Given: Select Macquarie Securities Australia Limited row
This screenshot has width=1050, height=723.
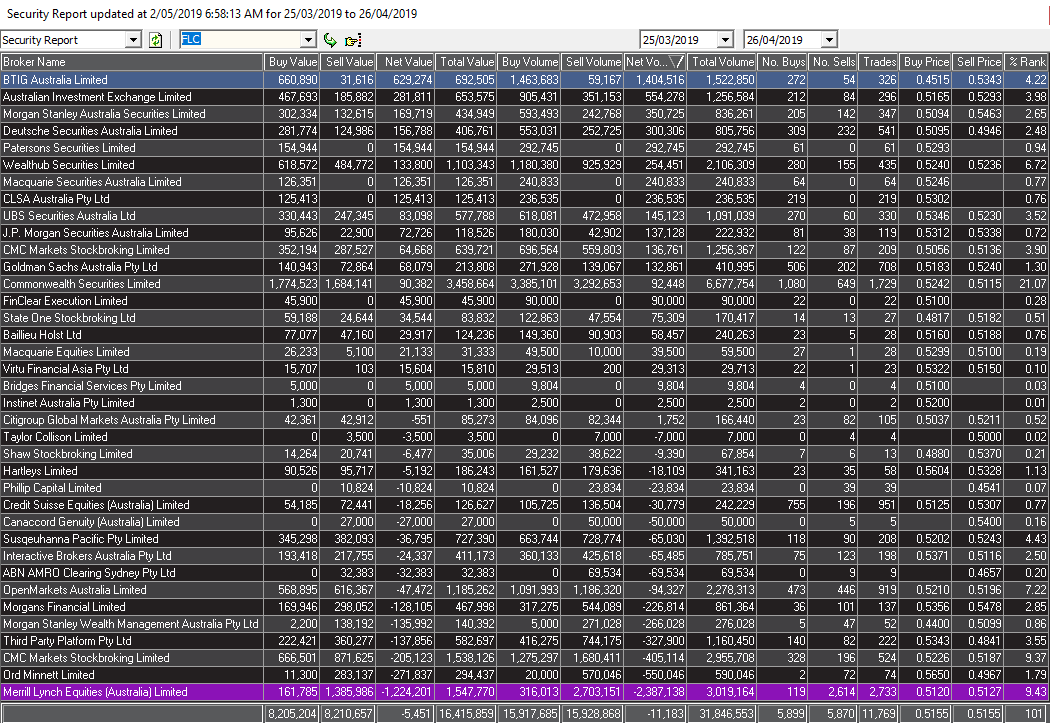Looking at the screenshot, I should pos(524,182).
